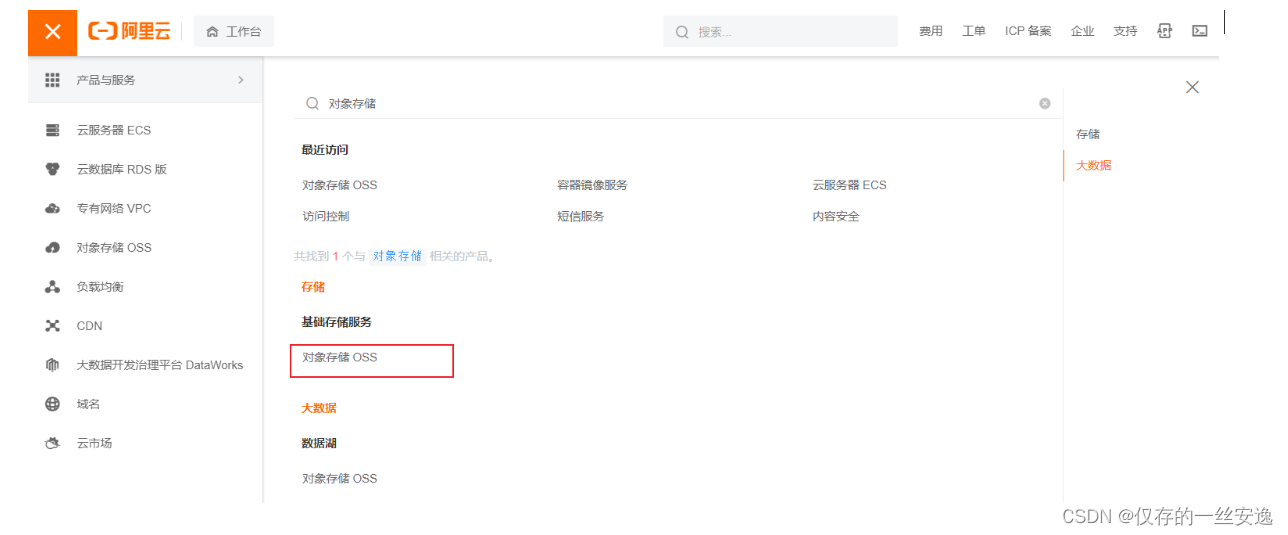Open recent 对象存储 OSS under 最近访问
The image size is (1288, 535).
(x=340, y=185)
